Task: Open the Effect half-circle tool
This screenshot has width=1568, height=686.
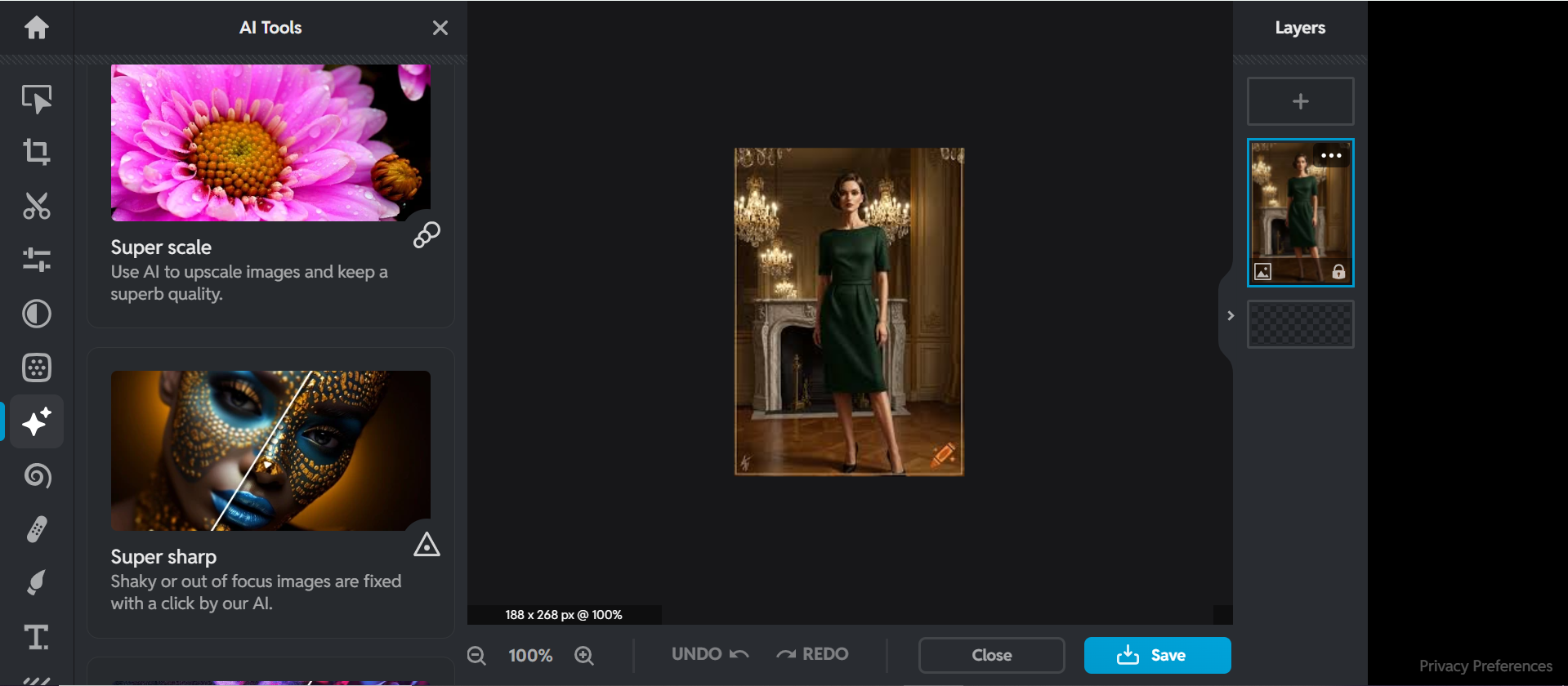Action: click(37, 314)
